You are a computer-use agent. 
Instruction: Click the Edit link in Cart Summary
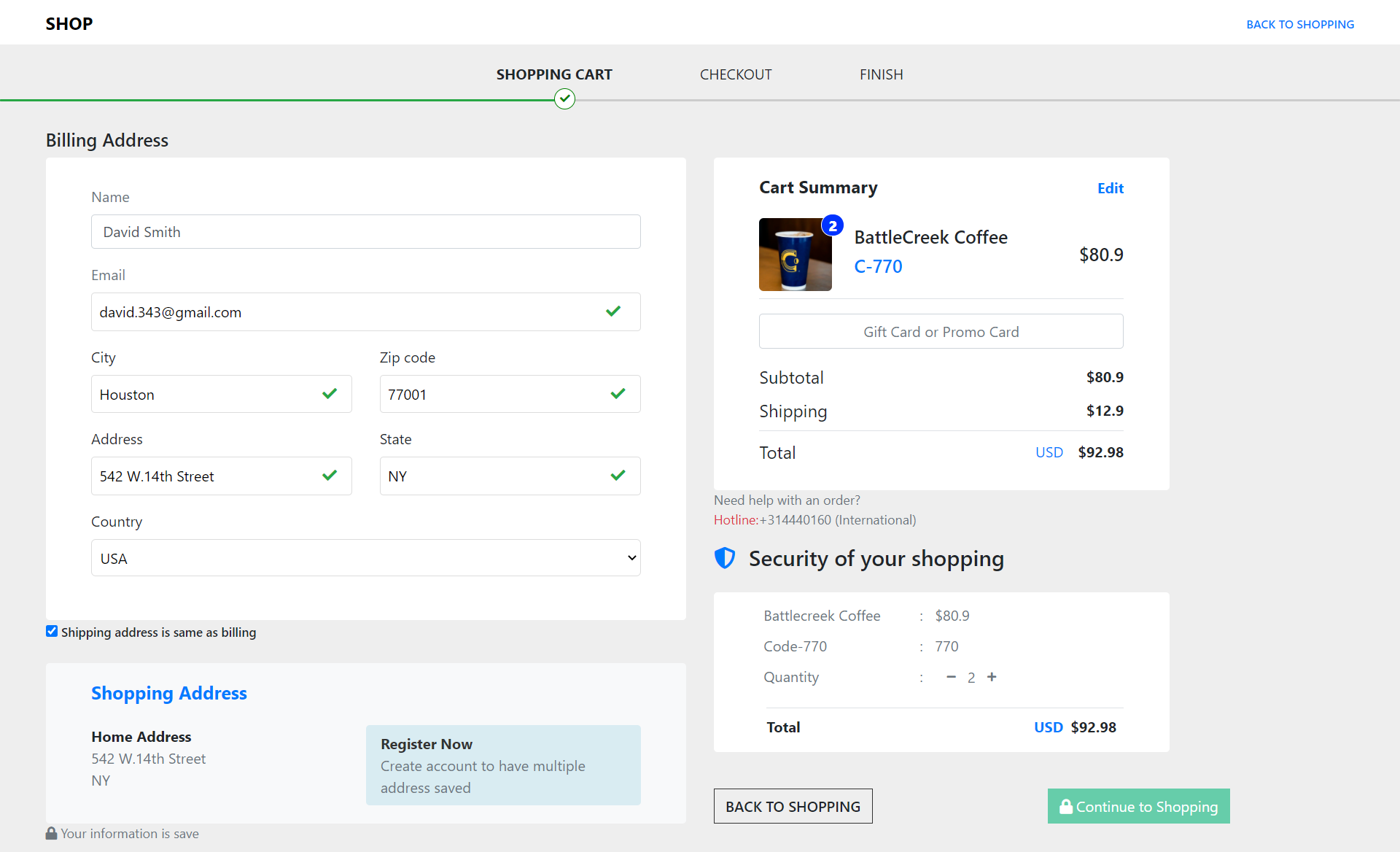pos(1110,187)
